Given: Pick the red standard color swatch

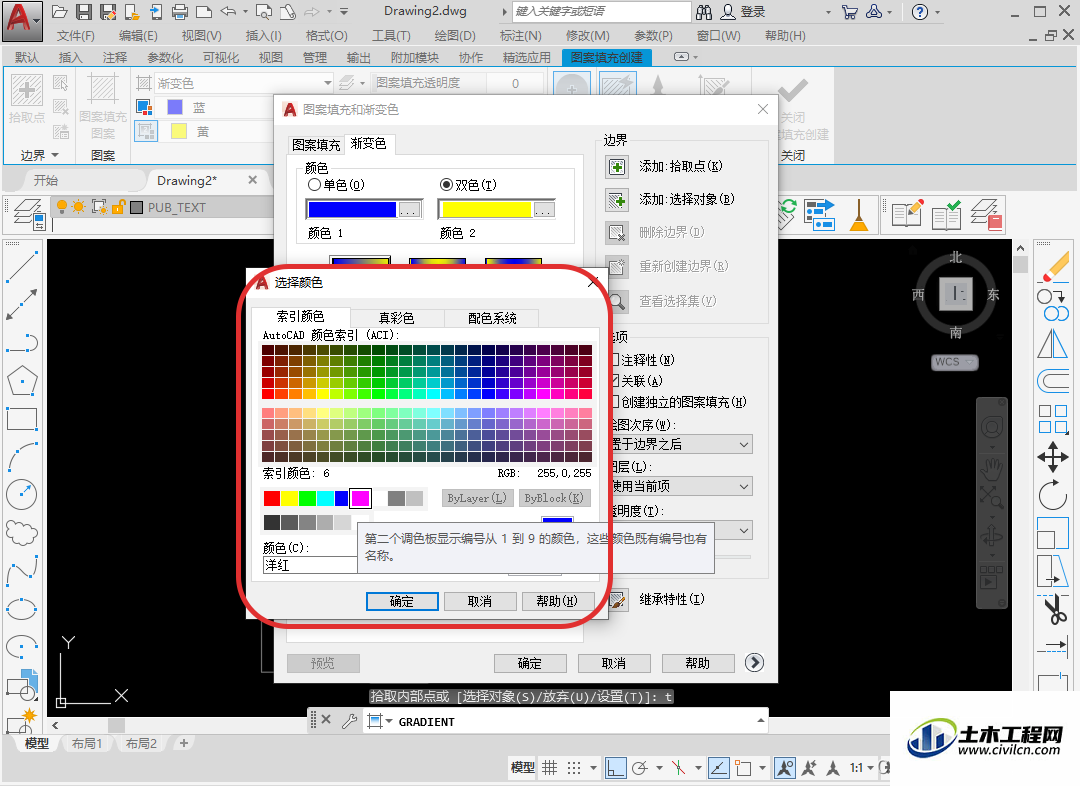Looking at the screenshot, I should pyautogui.click(x=271, y=498).
